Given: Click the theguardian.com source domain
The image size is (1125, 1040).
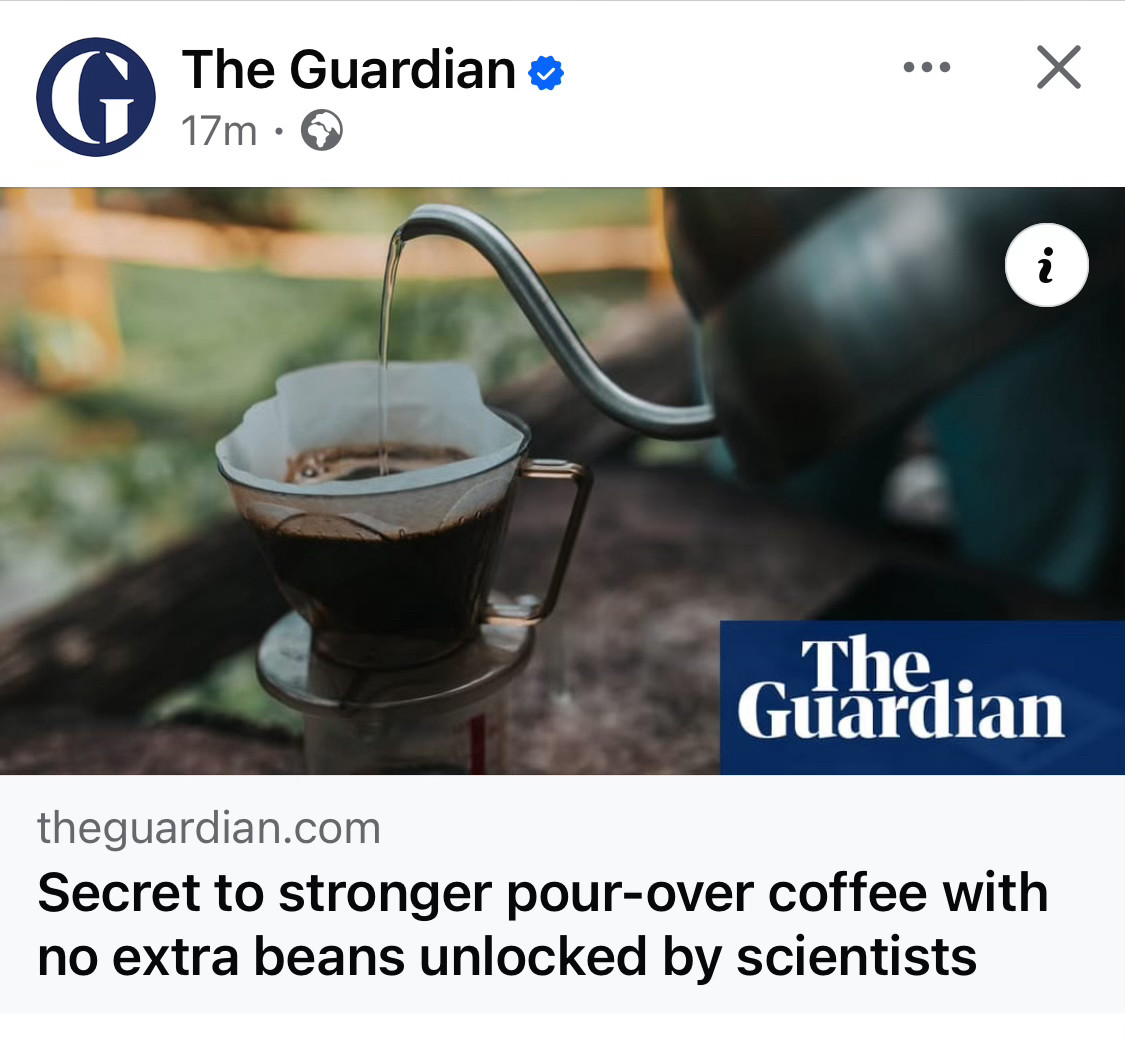Looking at the screenshot, I should click(x=209, y=828).
